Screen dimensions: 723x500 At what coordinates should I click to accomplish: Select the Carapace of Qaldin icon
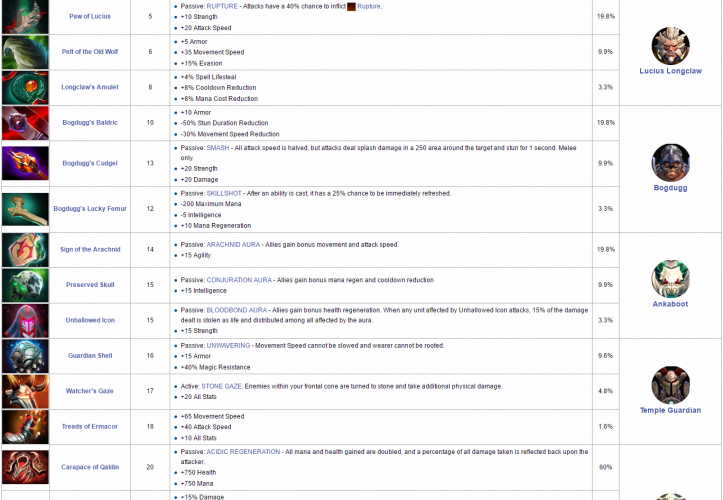pyautogui.click(x=23, y=467)
